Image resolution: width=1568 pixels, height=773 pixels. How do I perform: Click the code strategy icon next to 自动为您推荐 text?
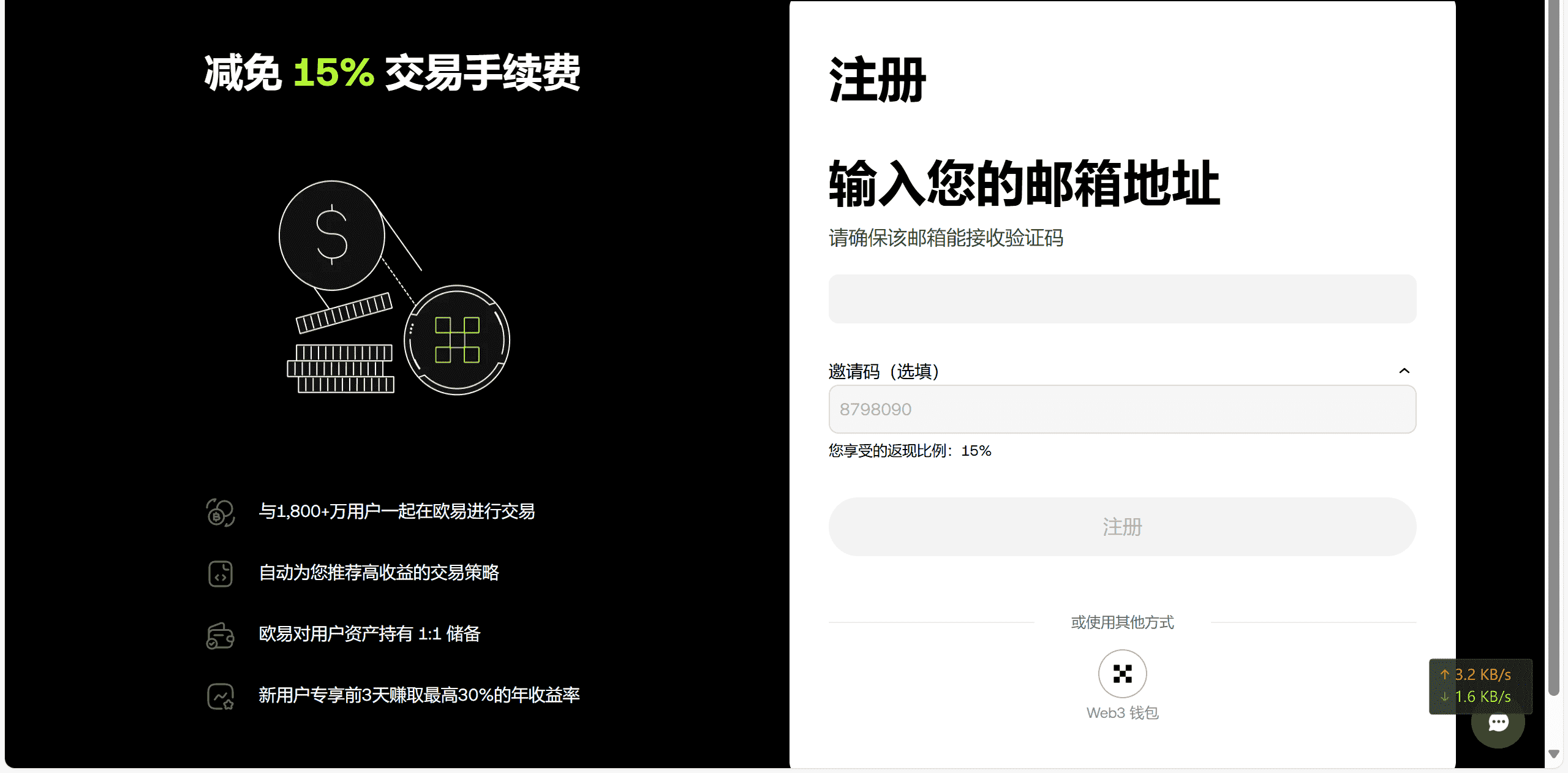[221, 573]
